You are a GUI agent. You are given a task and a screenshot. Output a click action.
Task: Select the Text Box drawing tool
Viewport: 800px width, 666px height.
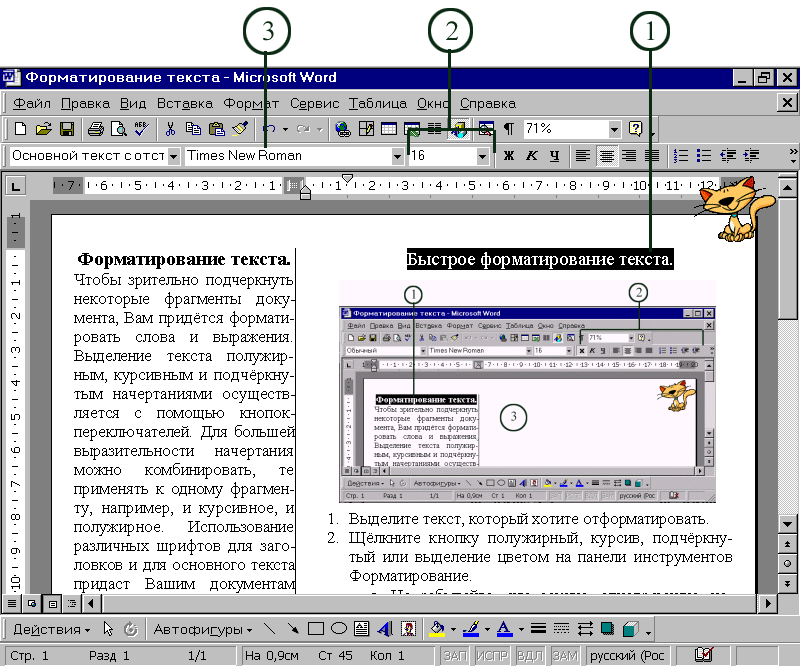362,629
